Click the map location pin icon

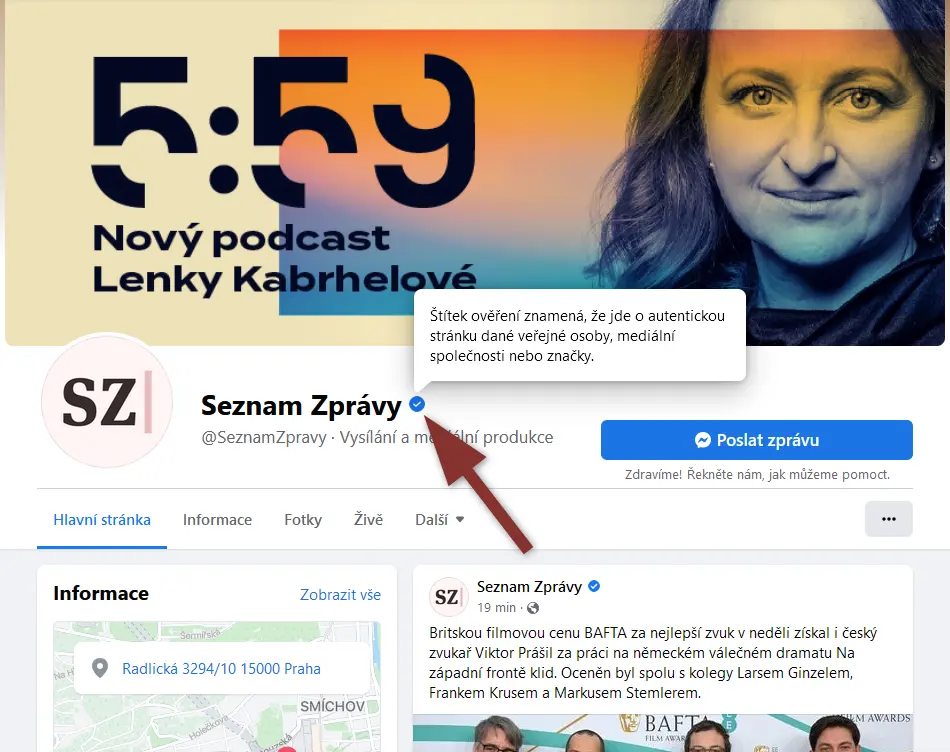(100, 668)
